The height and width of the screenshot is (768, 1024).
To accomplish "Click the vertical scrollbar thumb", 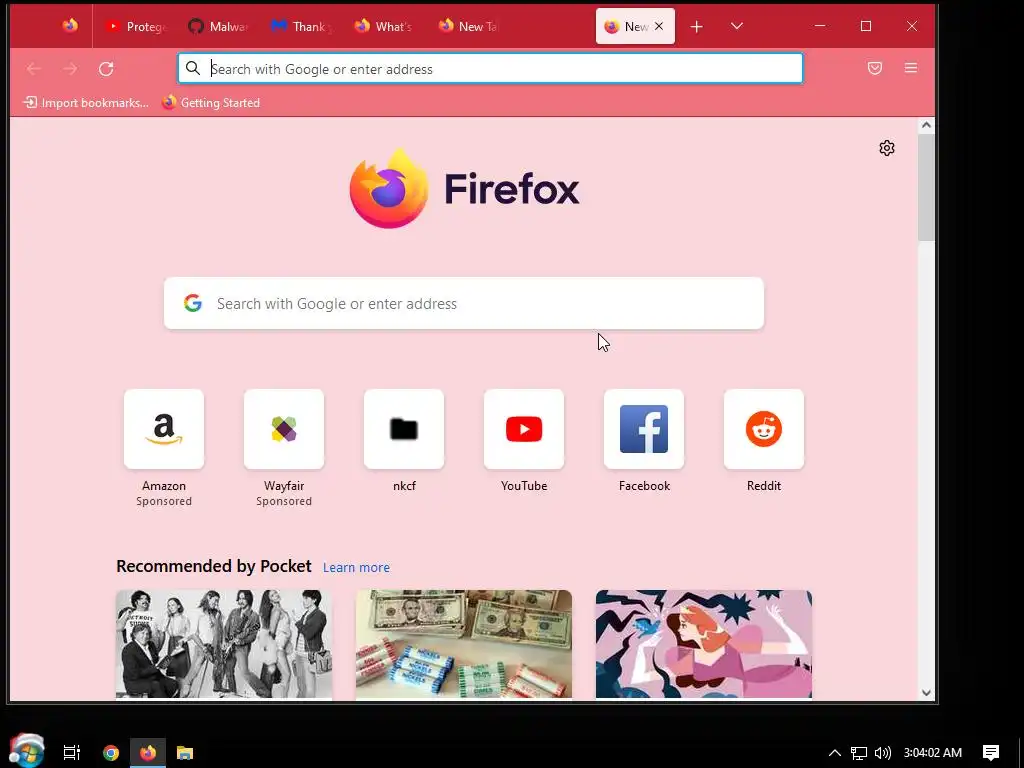I will coord(926,187).
